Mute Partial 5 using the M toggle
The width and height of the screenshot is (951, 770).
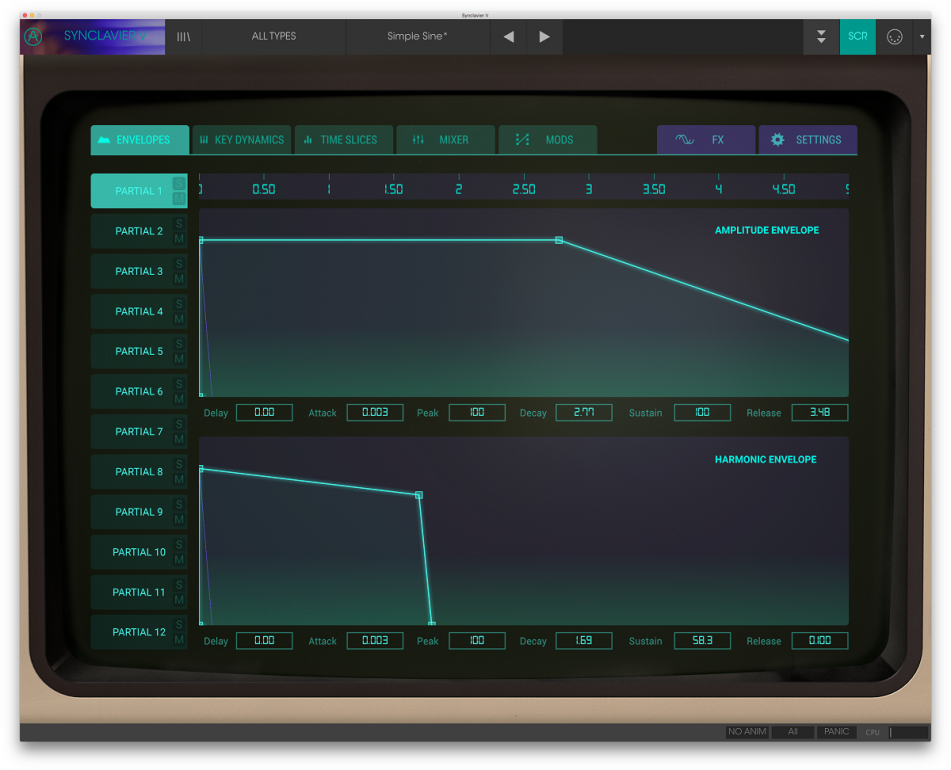179,358
